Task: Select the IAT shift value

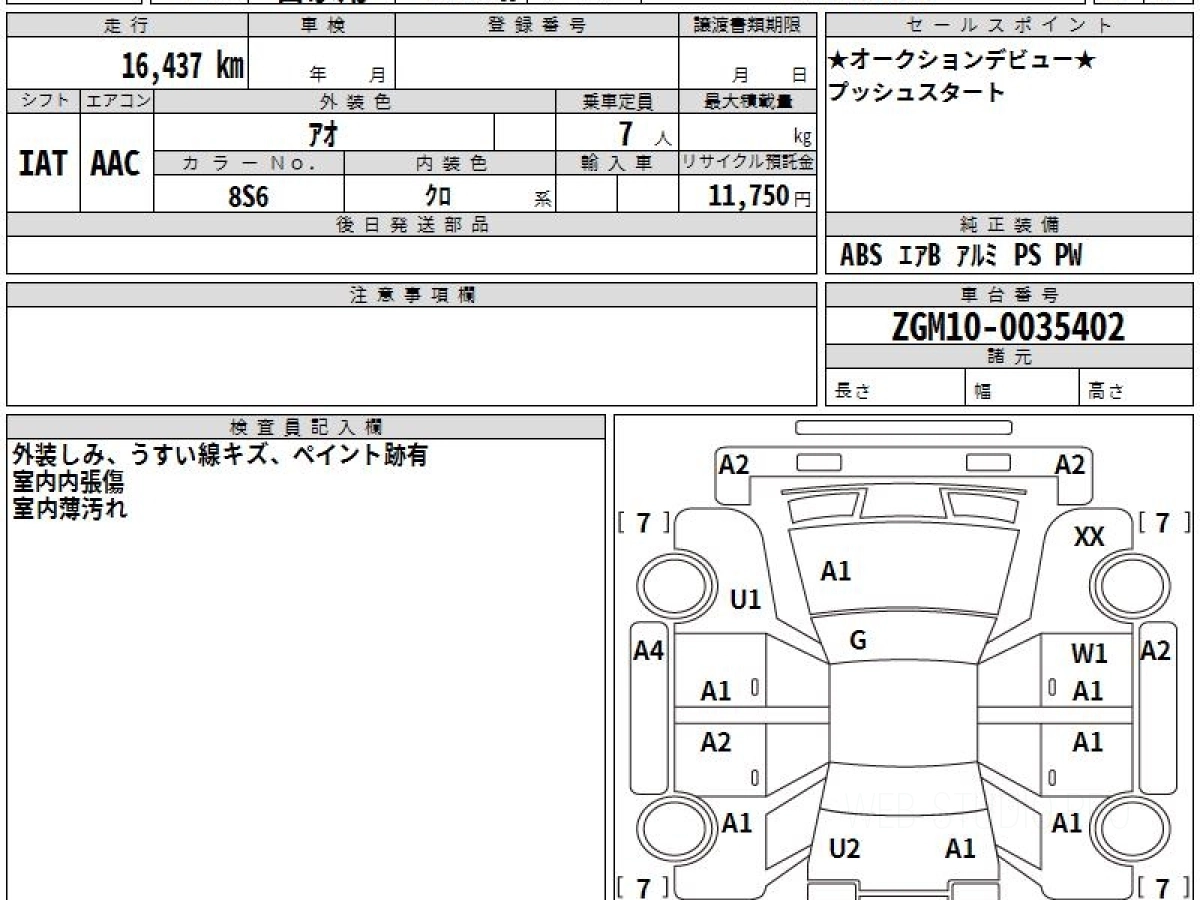Action: pyautogui.click(x=43, y=163)
